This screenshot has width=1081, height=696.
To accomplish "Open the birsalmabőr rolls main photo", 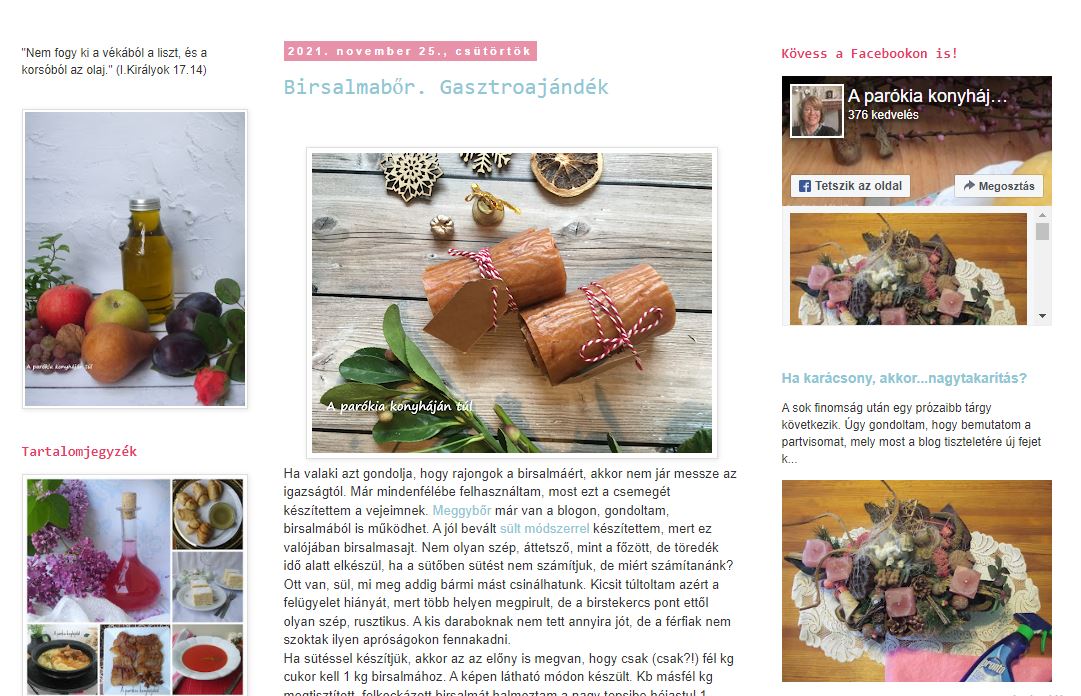I will (x=512, y=303).
